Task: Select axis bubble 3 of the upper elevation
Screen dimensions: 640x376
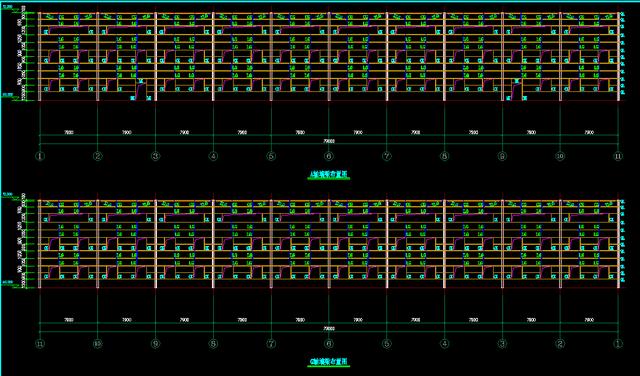Action: (x=156, y=156)
